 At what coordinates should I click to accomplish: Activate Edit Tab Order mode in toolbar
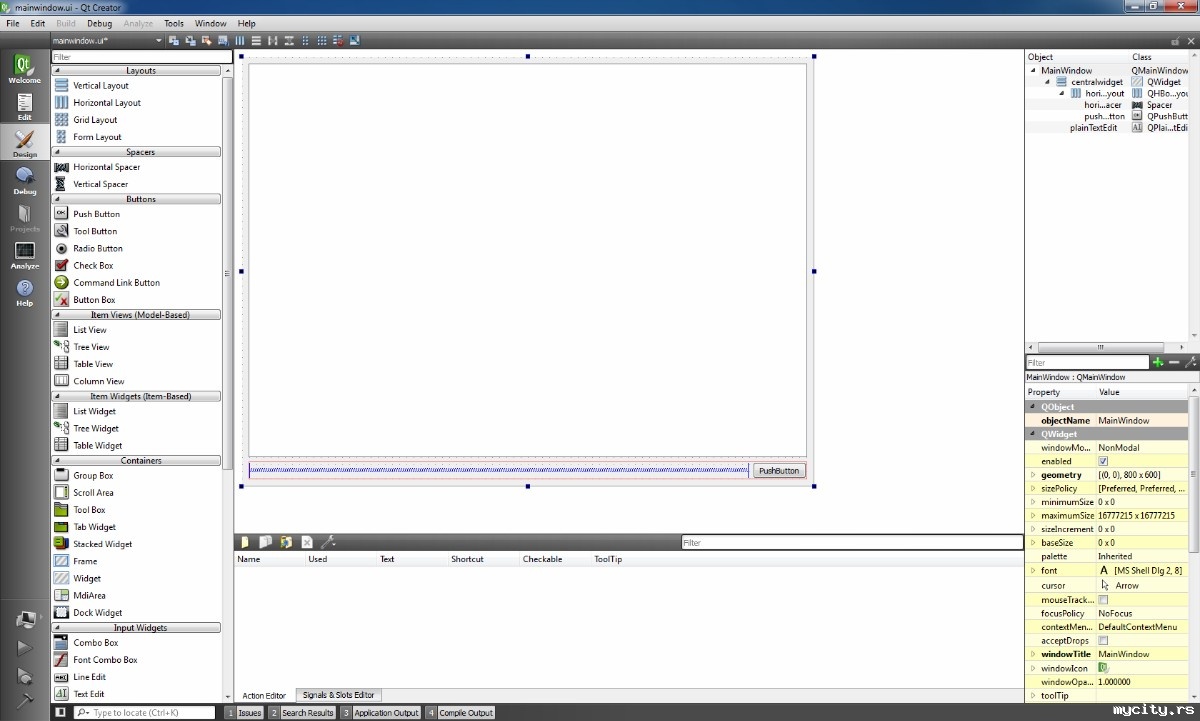[223, 40]
